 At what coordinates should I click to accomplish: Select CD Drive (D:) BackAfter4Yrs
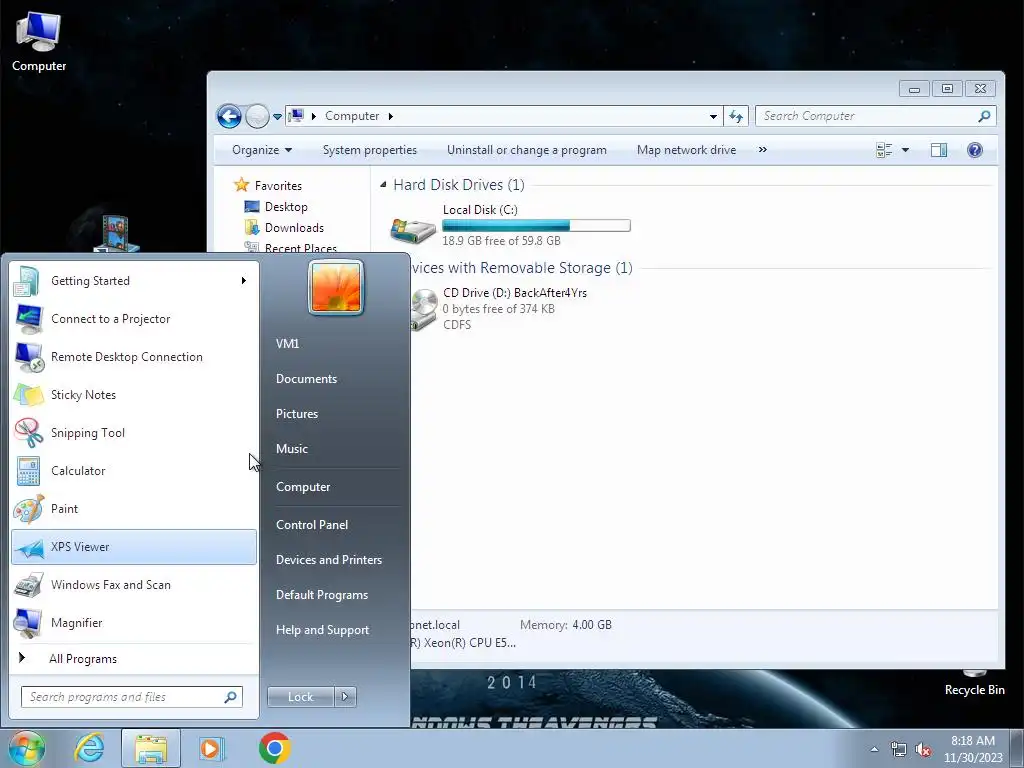point(500,309)
